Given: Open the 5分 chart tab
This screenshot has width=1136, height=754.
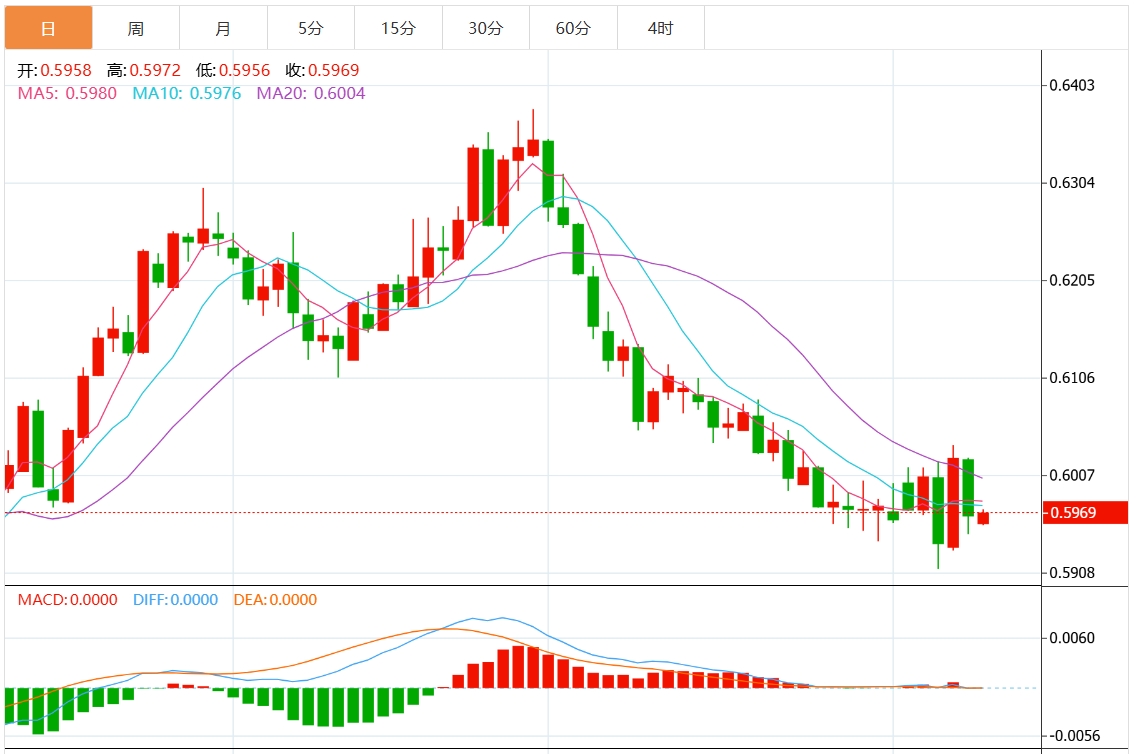Looking at the screenshot, I should click(x=311, y=28).
